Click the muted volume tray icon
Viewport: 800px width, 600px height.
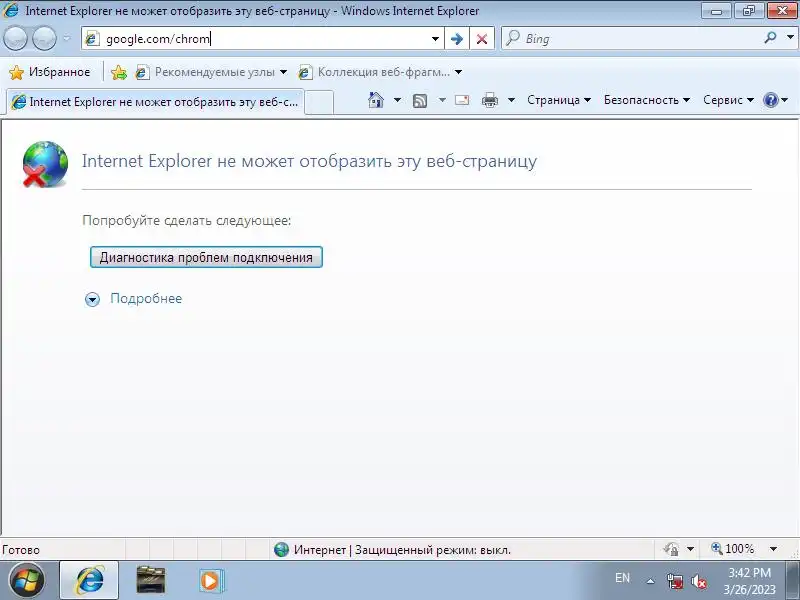[698, 581]
